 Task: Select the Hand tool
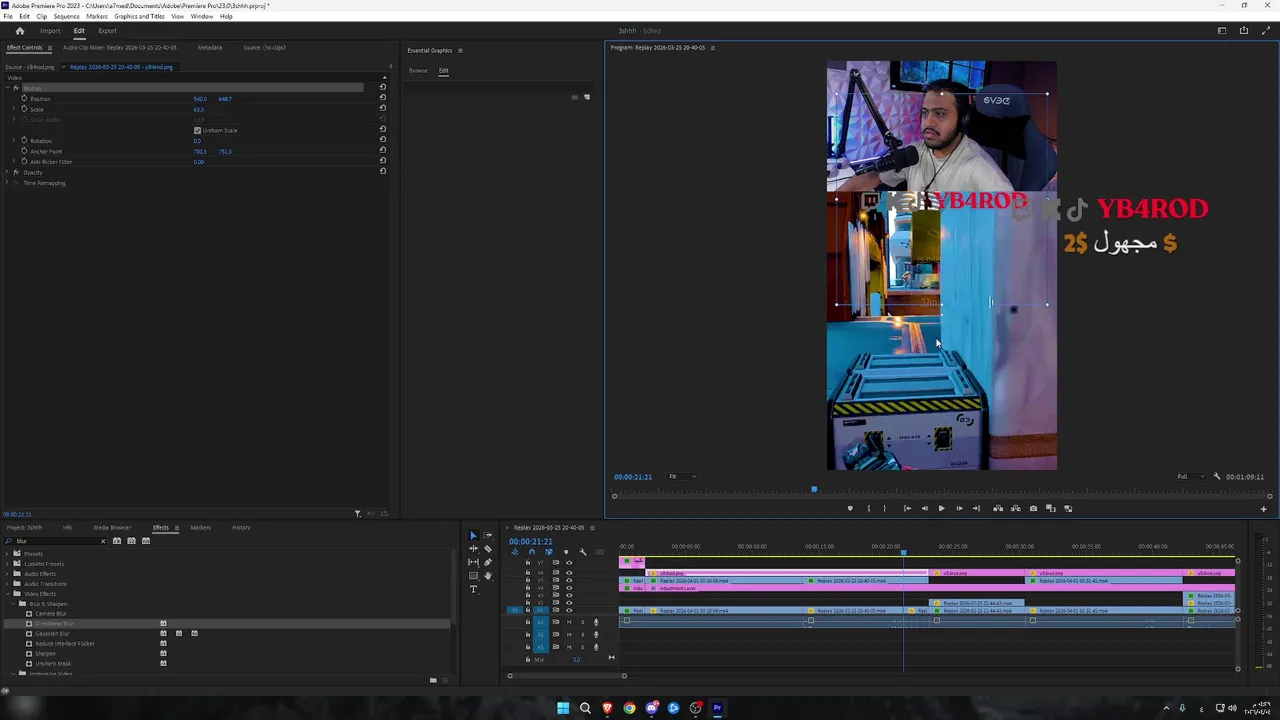click(x=488, y=576)
